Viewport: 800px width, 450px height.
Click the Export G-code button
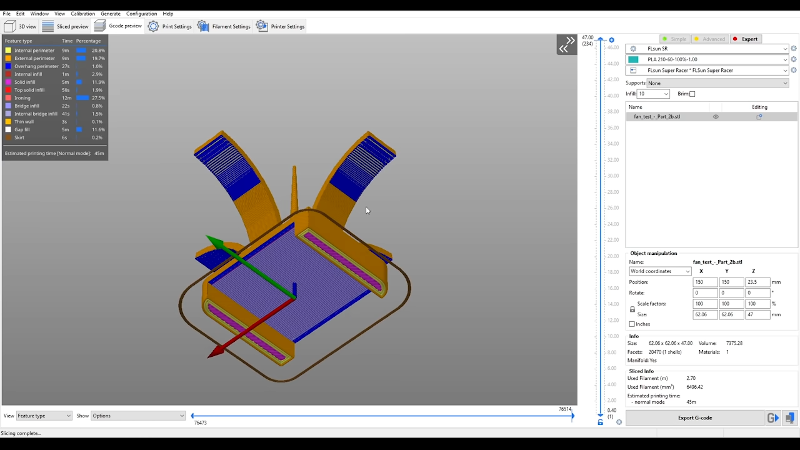694,418
